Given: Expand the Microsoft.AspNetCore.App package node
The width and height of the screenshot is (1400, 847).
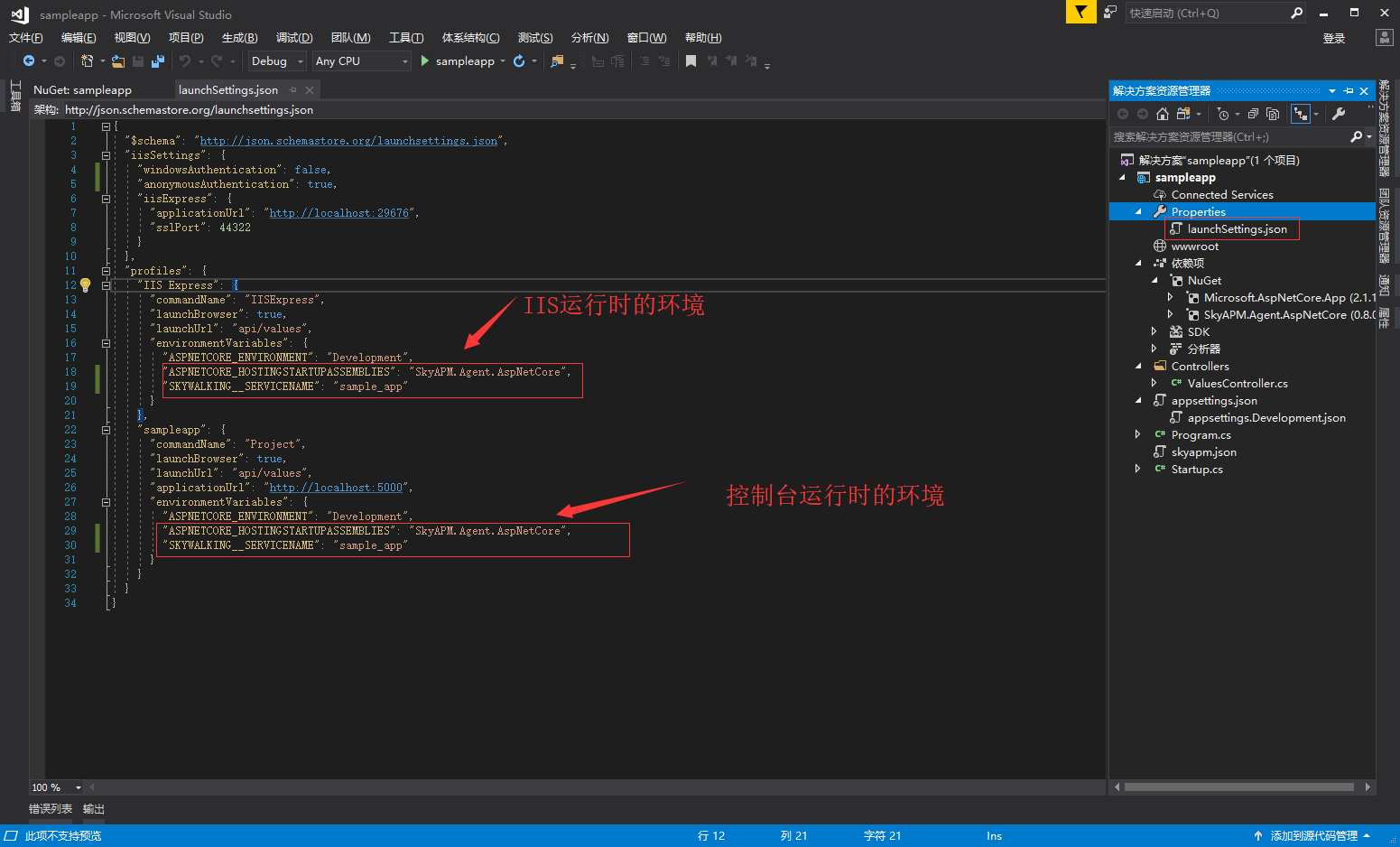Looking at the screenshot, I should coord(1171,297).
